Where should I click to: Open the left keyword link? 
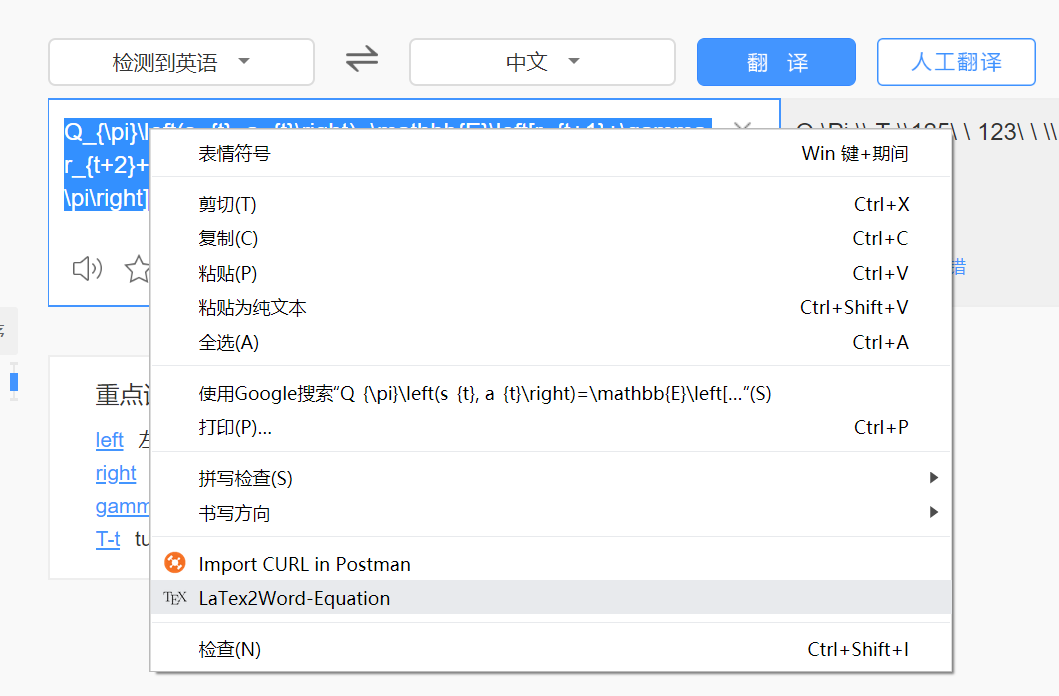(x=109, y=440)
